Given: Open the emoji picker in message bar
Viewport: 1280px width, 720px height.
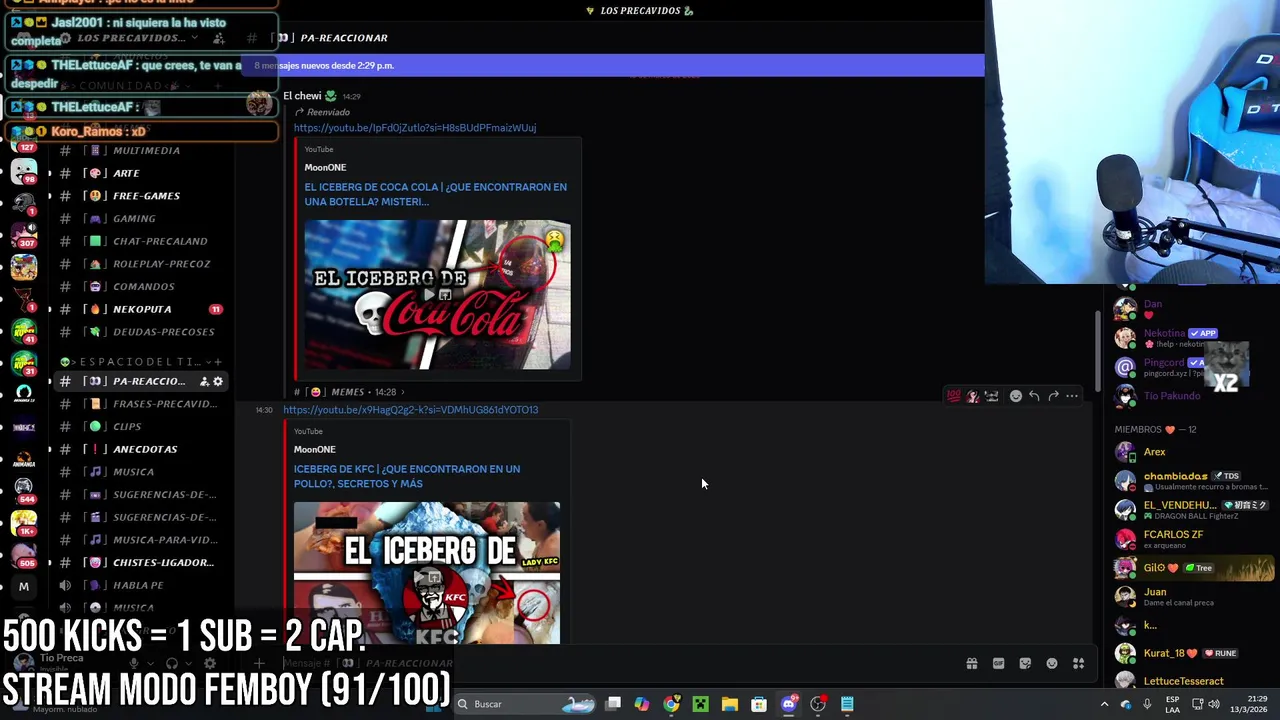Looking at the screenshot, I should 1052,663.
